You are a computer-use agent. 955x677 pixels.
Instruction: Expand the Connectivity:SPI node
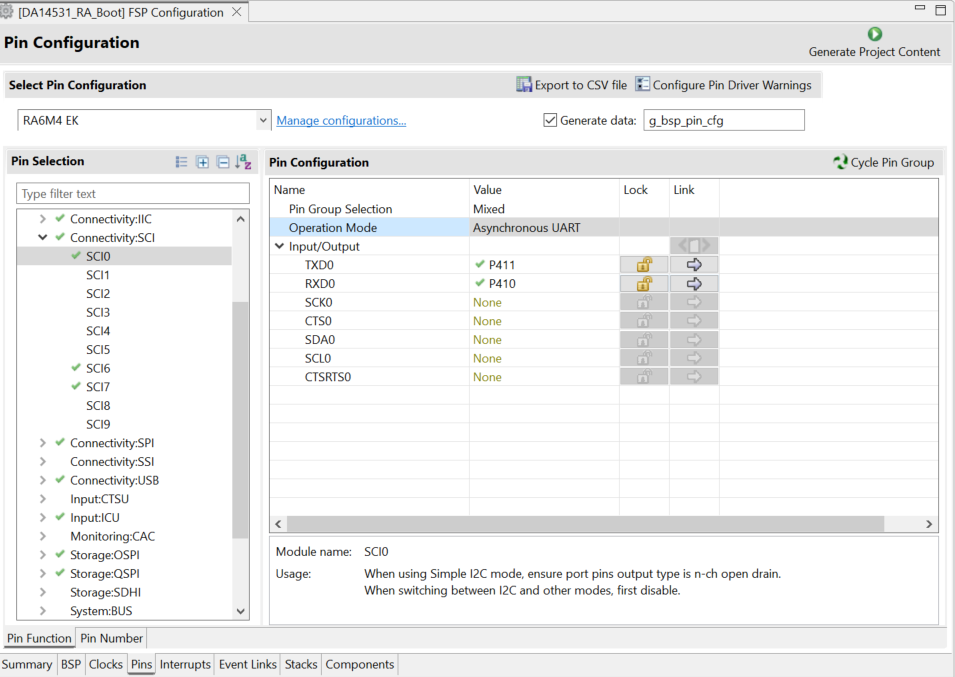point(43,443)
